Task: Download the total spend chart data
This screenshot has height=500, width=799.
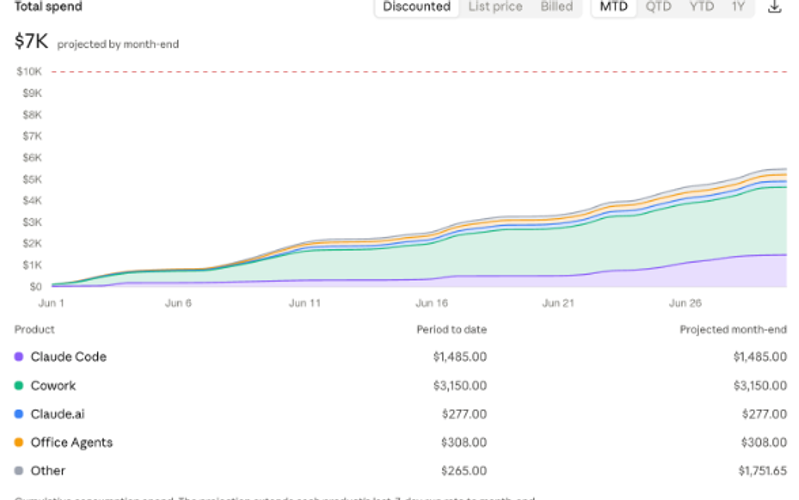Action: click(x=775, y=7)
